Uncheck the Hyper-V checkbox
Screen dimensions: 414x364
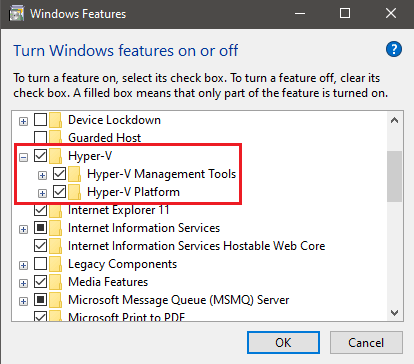tap(41, 156)
